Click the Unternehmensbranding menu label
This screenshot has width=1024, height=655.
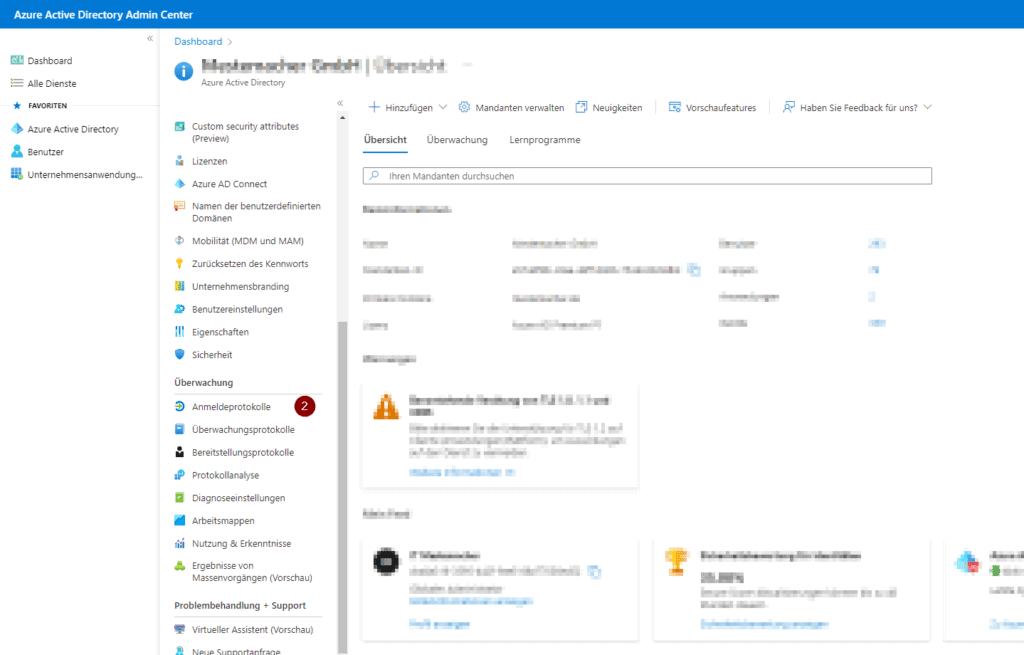tap(240, 287)
